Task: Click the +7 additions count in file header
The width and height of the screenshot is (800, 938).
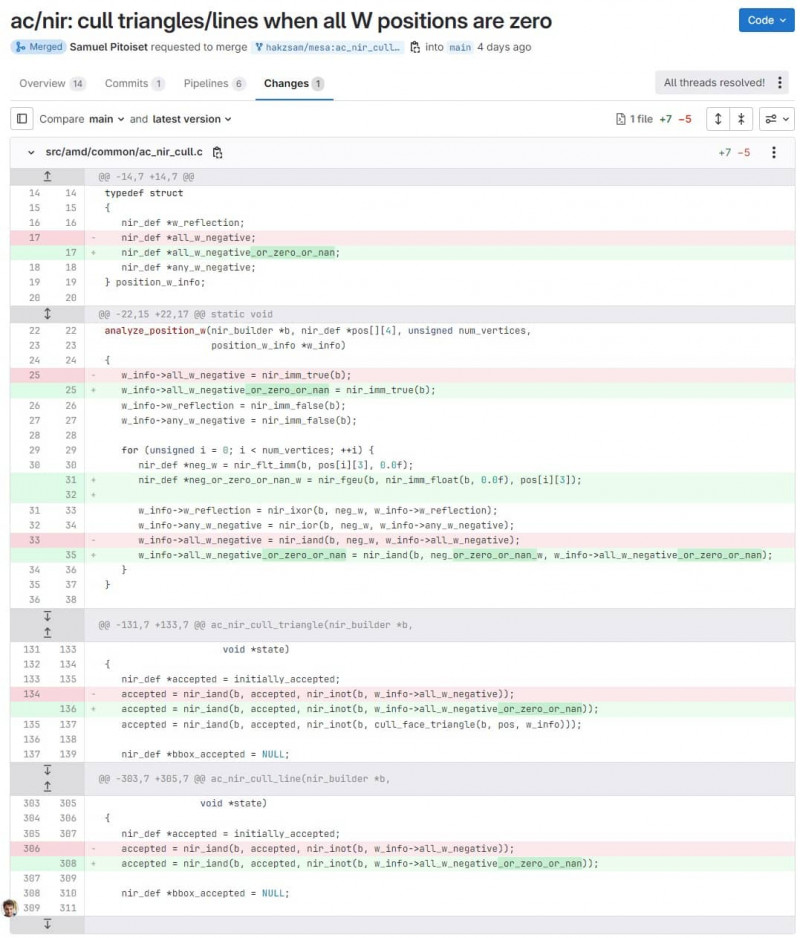Action: (x=725, y=153)
